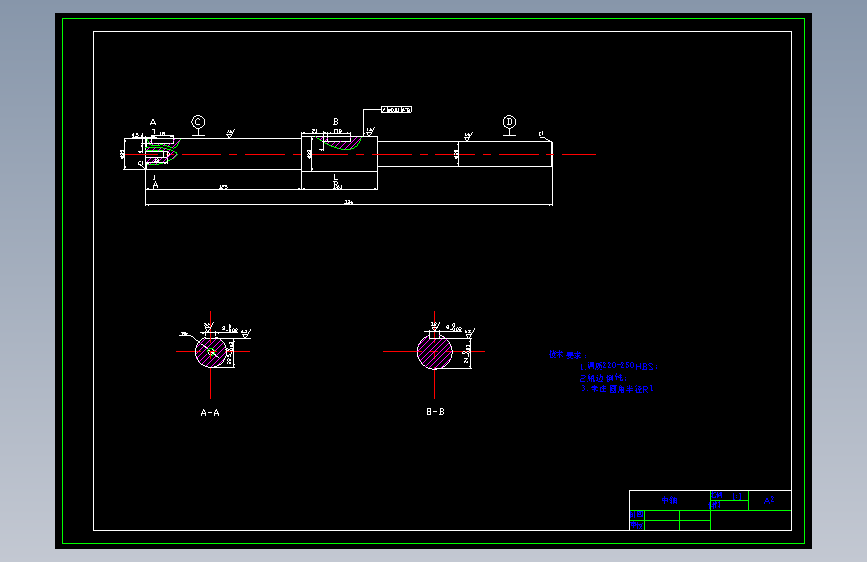Click the cutting plane letter B below the shaft

pyautogui.click(x=336, y=185)
